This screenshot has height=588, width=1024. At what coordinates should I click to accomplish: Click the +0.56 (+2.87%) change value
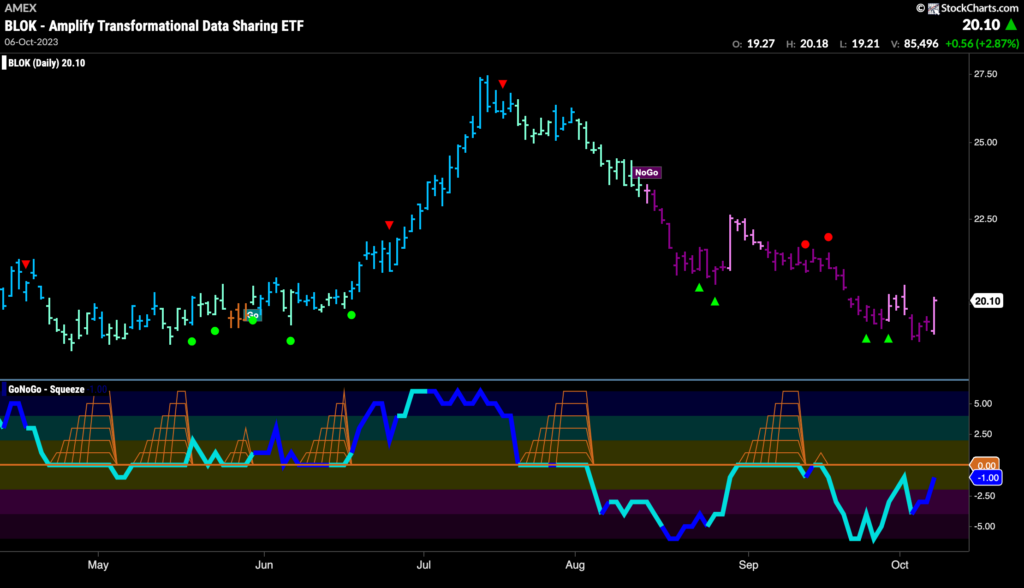click(982, 44)
